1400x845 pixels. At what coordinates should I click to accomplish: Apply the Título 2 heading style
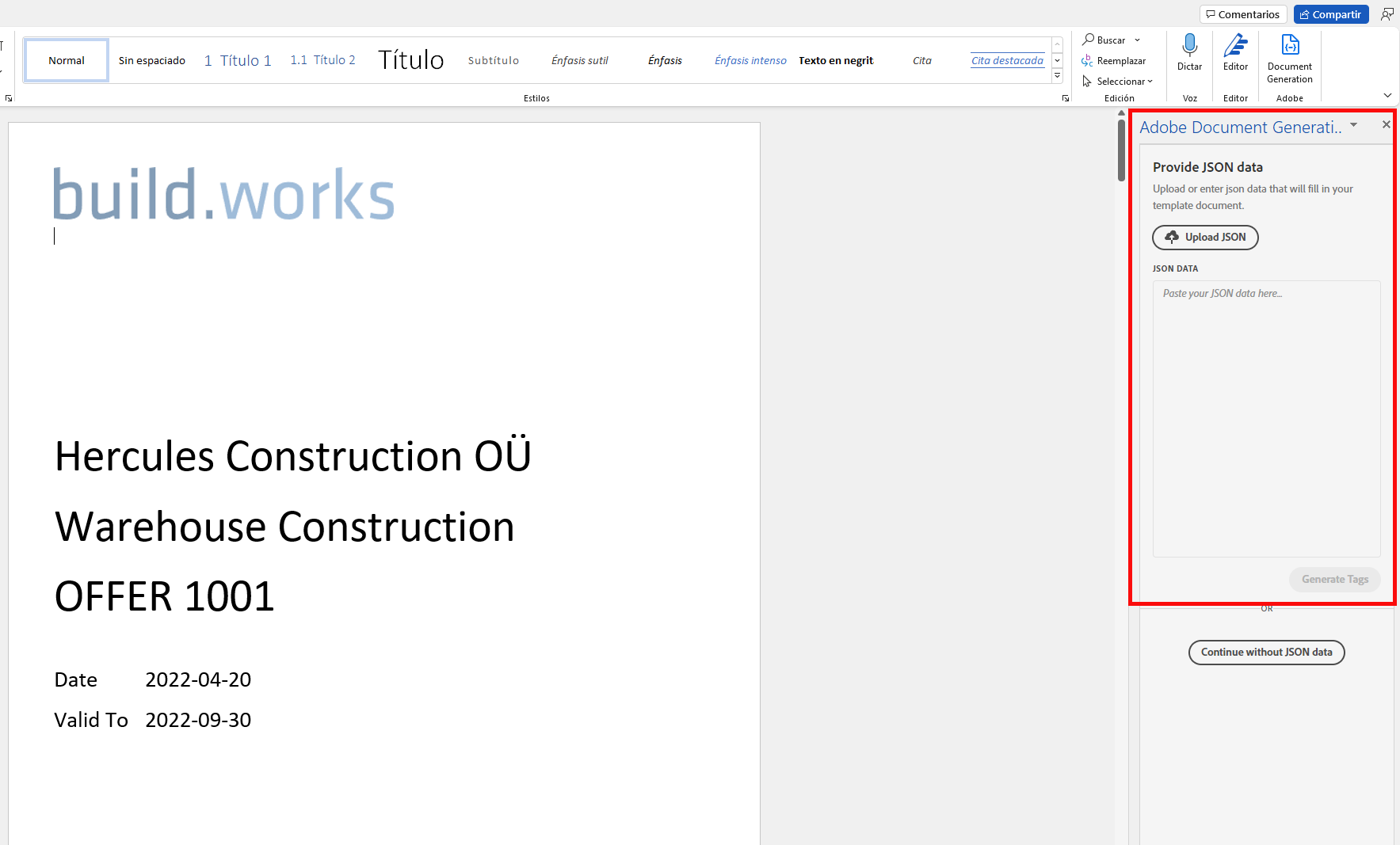tap(322, 60)
